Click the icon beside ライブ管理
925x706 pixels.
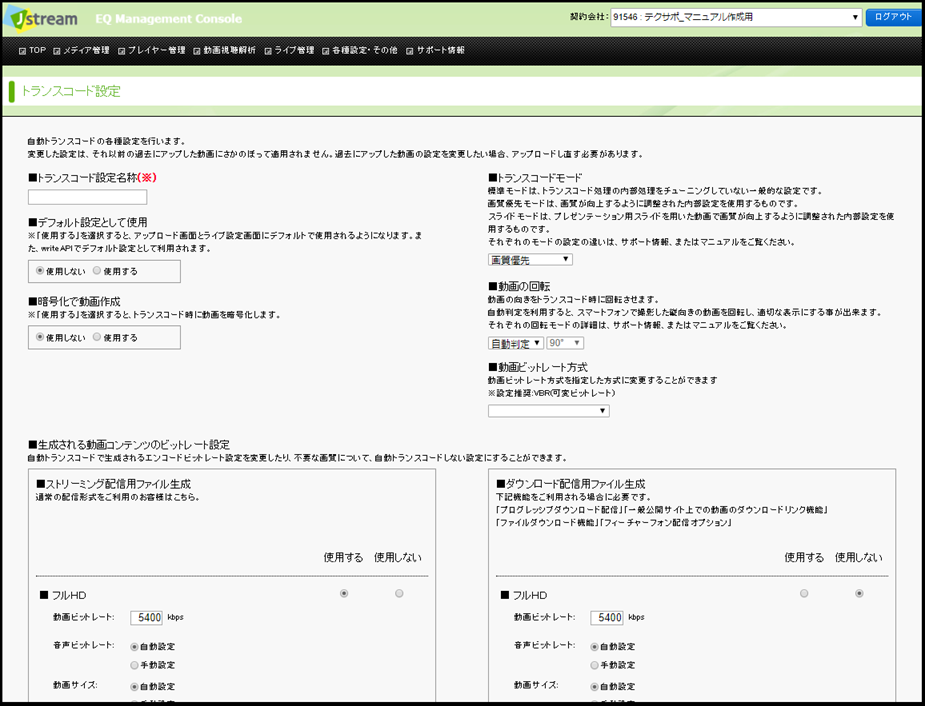click(268, 51)
